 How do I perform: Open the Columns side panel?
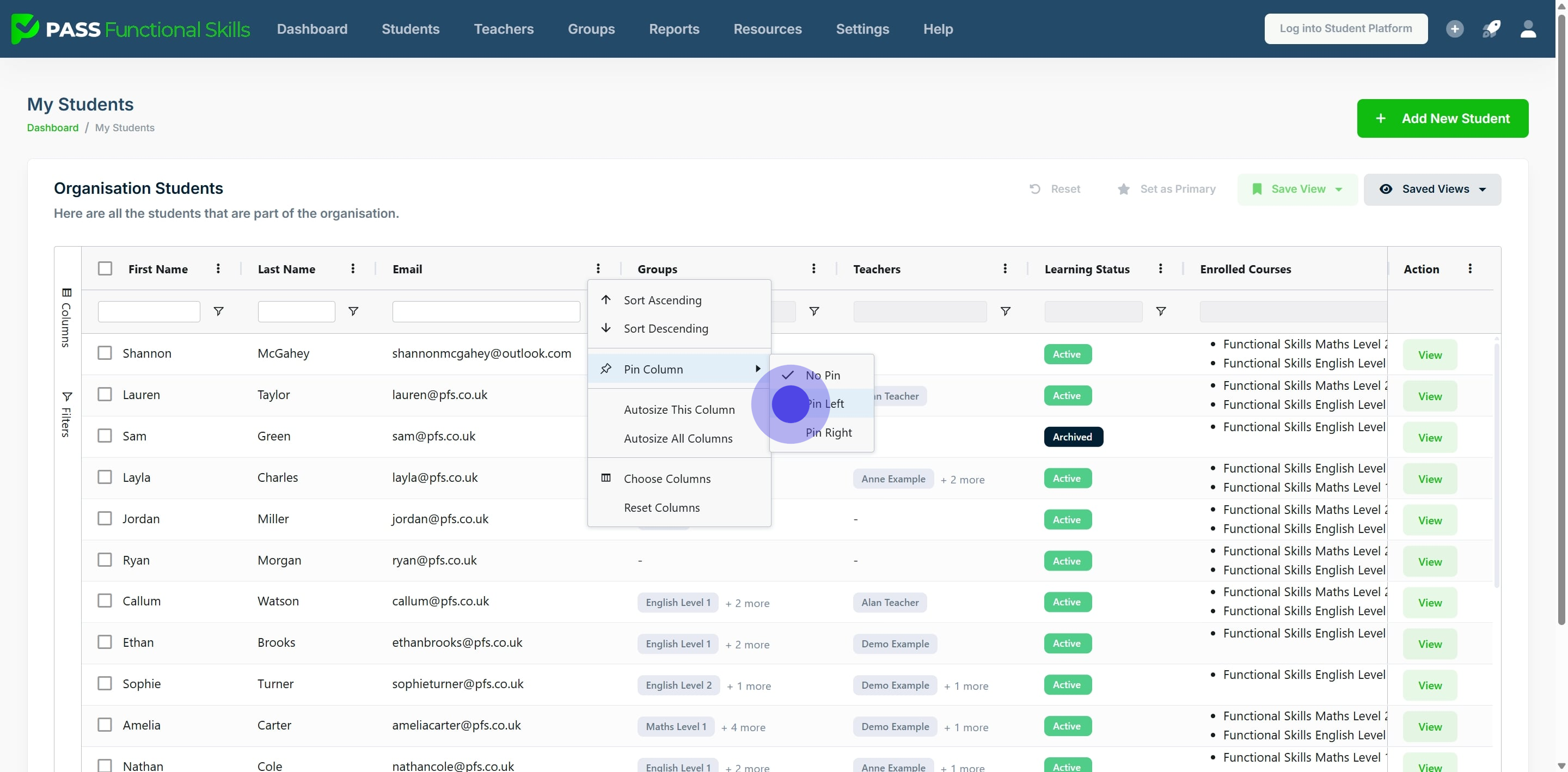[x=67, y=317]
